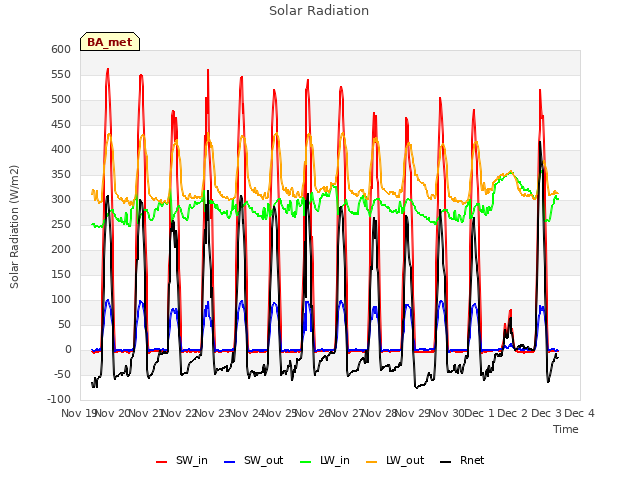This screenshot has width=640, height=480.
Task: Click the green LW_in legend marker
Action: [306, 462]
